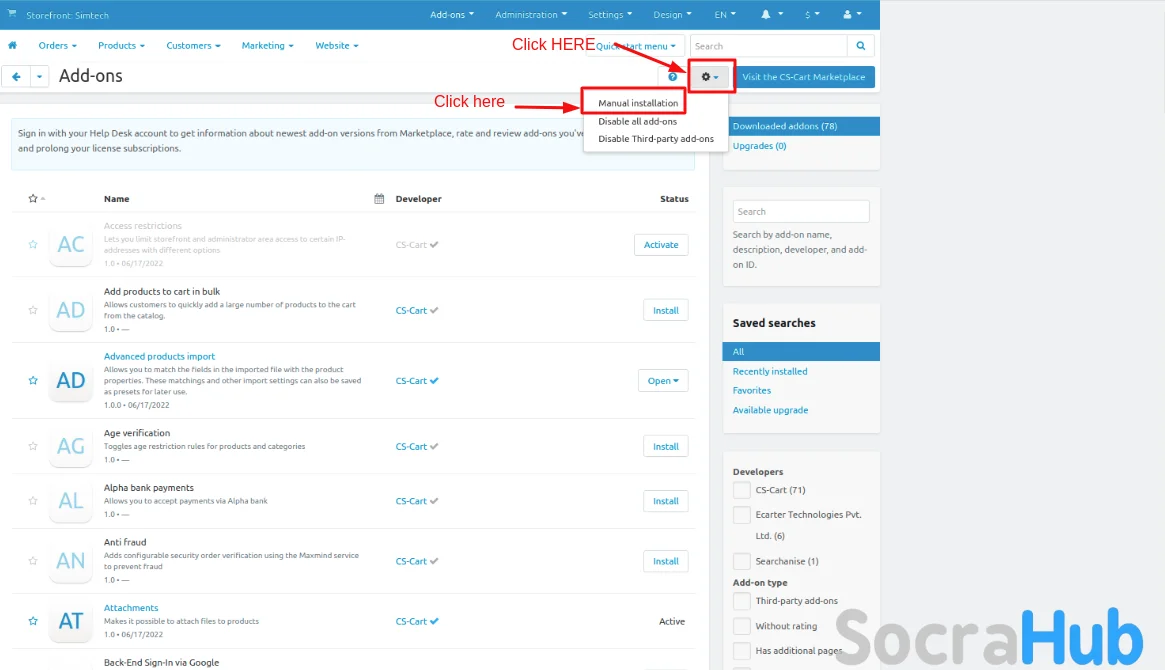
Task: Favorite the Age verification add-on
Action: [x=33, y=446]
